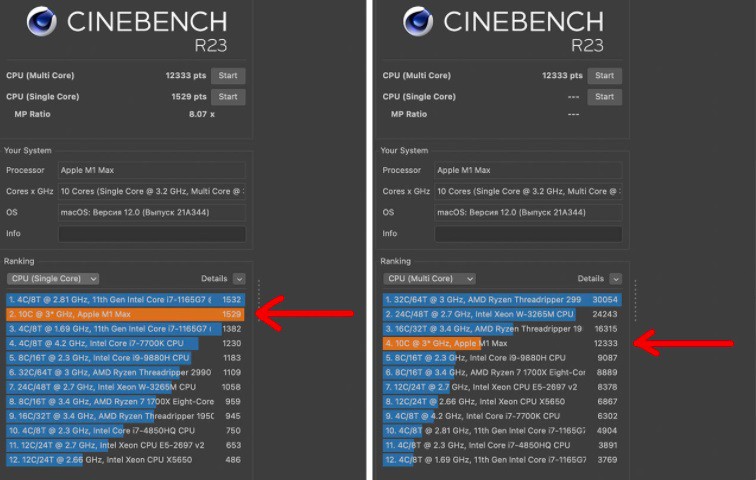Screen dimensions: 756x480
Task: Select the orange Apple M1 Max row scoring 12333
Action: 501,343
